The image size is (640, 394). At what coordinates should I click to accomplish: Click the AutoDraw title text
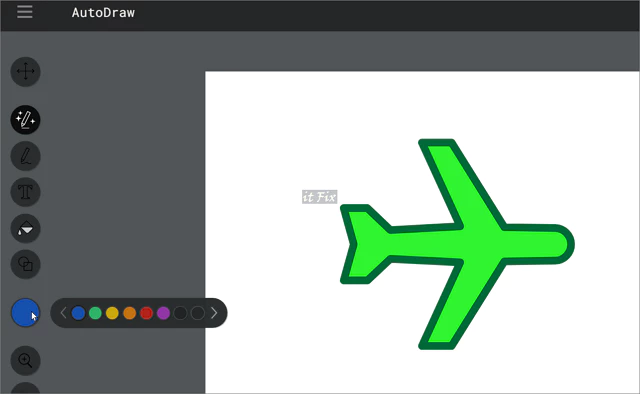pos(103,13)
